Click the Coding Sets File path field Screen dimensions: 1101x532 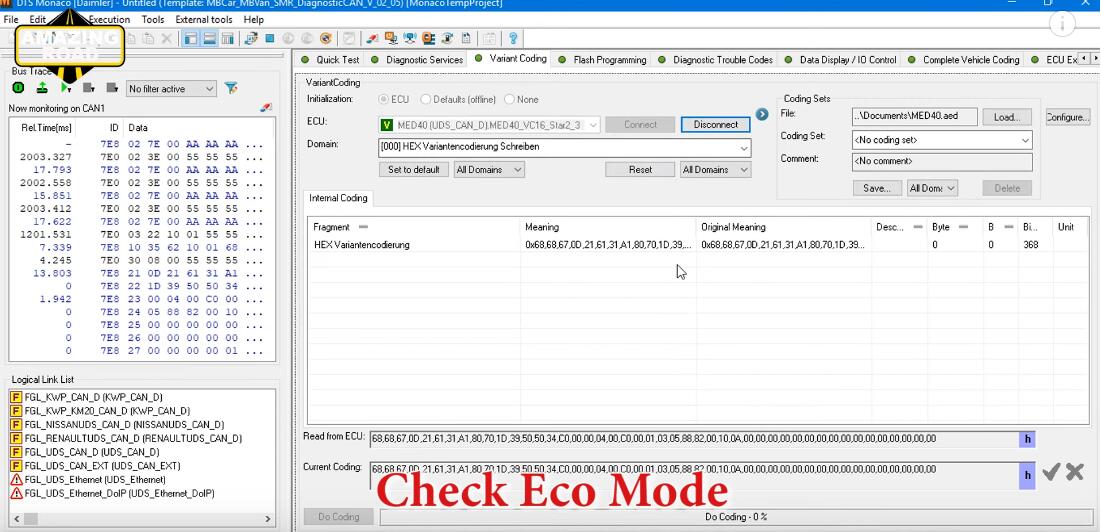coord(914,117)
